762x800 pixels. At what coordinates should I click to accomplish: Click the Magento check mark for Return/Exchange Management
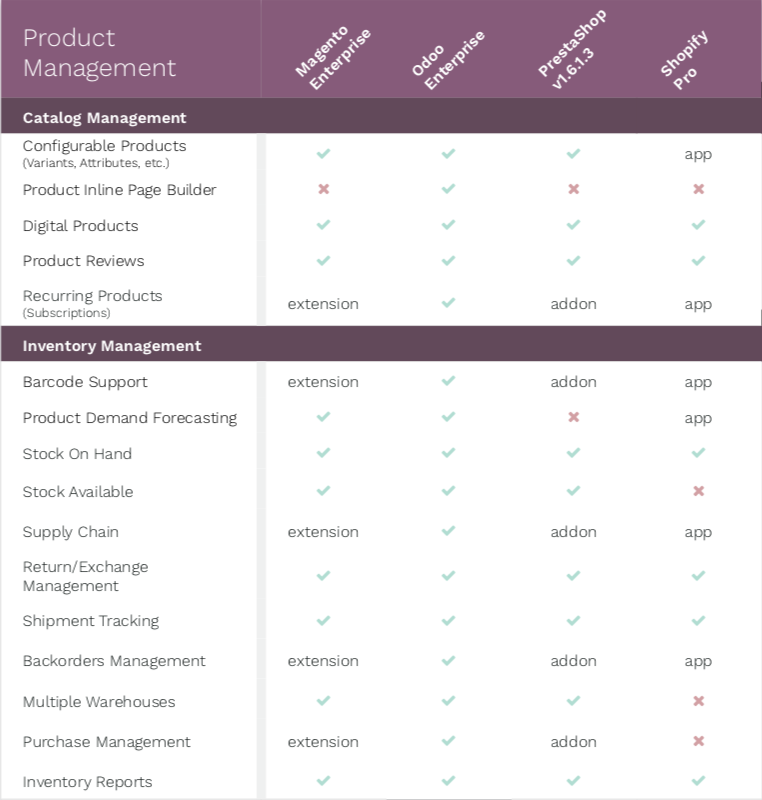click(323, 576)
